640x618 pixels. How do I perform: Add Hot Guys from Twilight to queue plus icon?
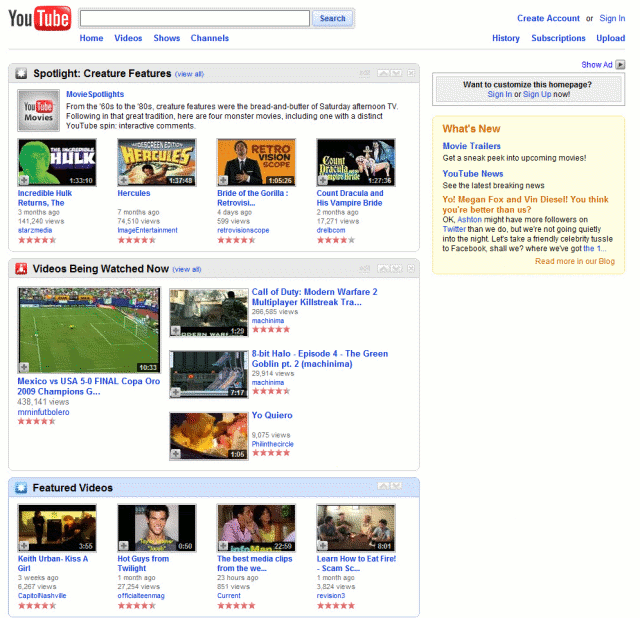click(123, 545)
